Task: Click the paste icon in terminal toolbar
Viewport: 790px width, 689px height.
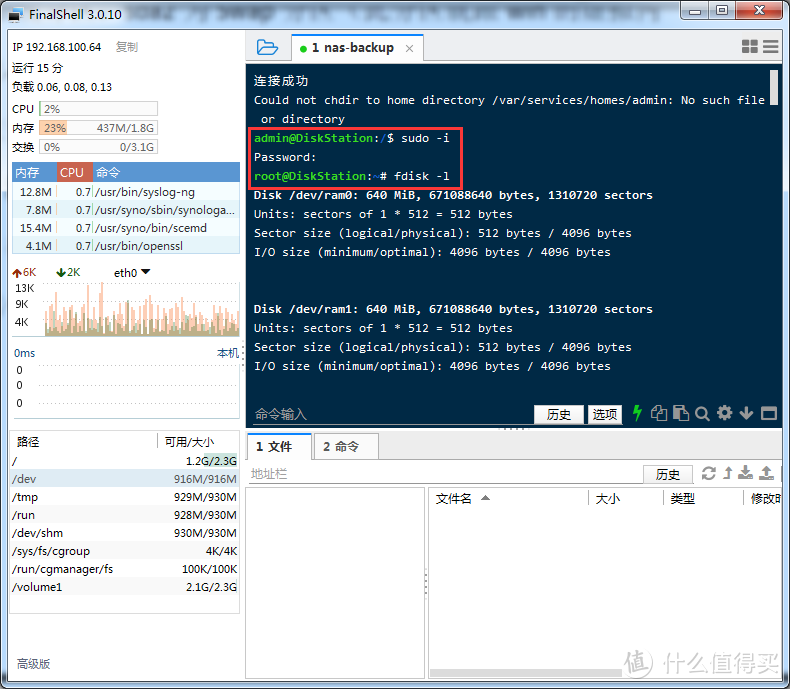Action: [x=681, y=414]
